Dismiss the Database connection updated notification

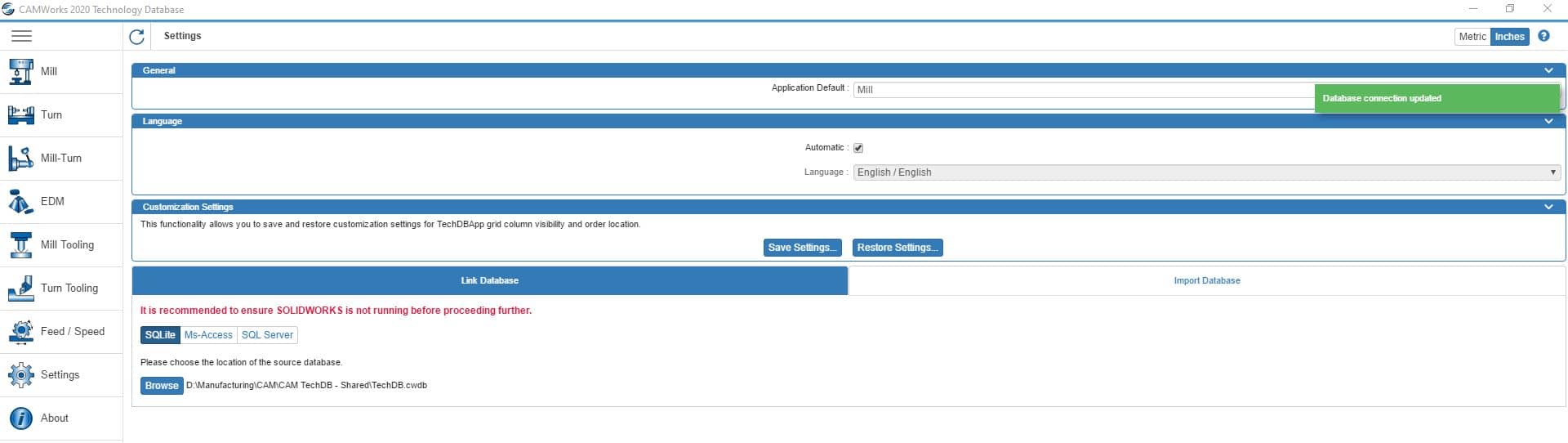(1437, 98)
